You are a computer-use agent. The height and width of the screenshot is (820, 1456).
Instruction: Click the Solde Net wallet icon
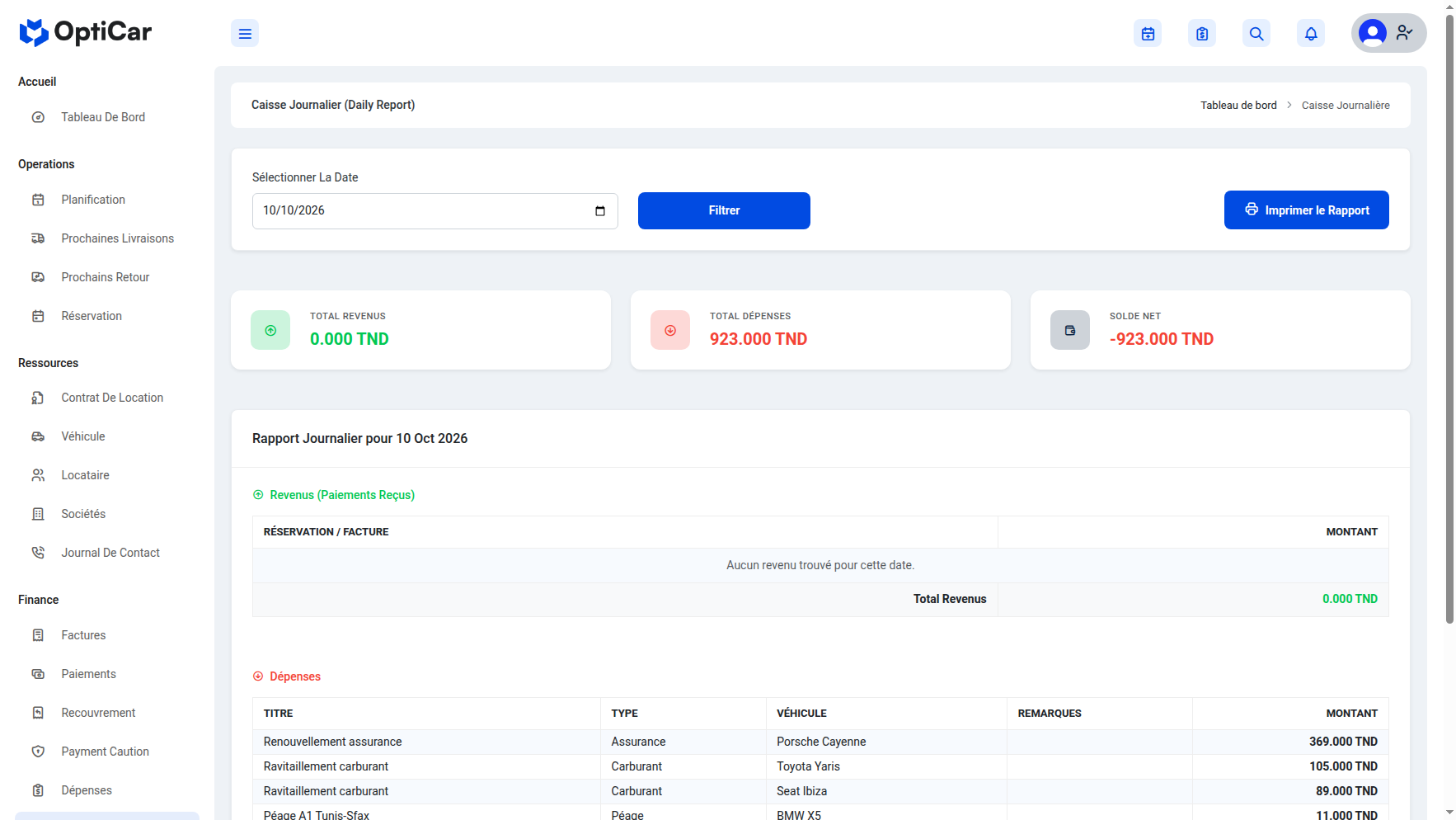(x=1070, y=330)
